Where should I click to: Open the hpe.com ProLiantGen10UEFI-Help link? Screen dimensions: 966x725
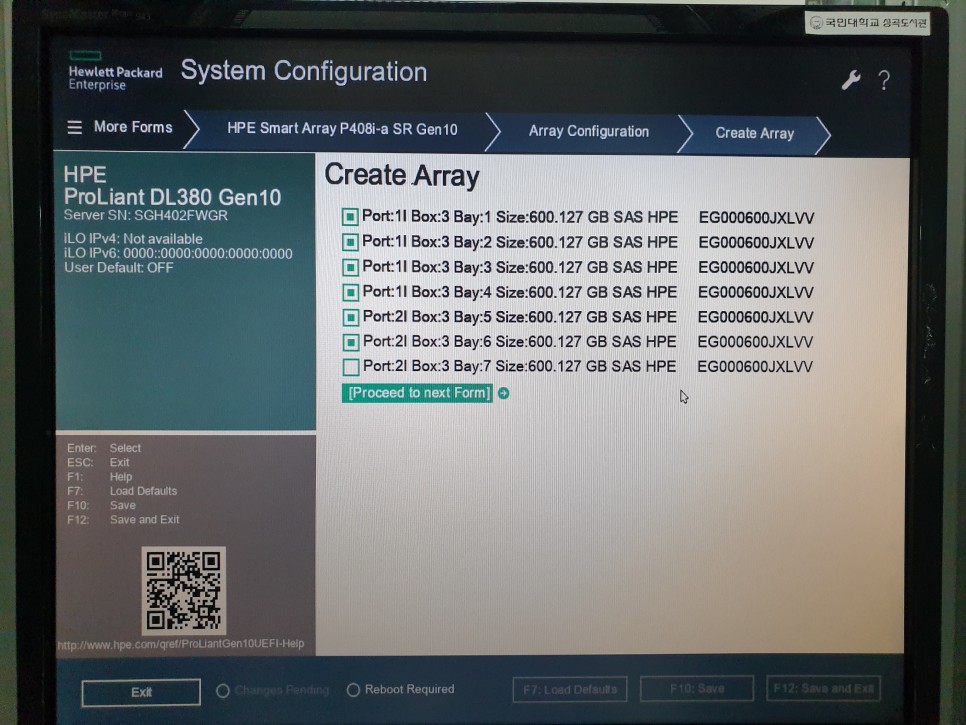click(181, 644)
